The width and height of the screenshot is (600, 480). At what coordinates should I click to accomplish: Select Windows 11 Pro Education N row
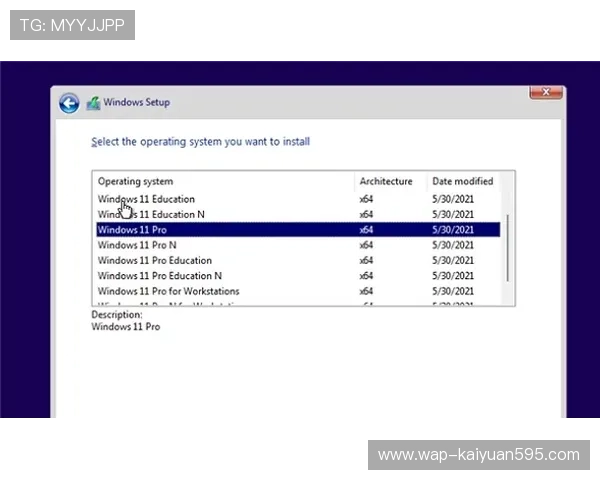(x=298, y=276)
